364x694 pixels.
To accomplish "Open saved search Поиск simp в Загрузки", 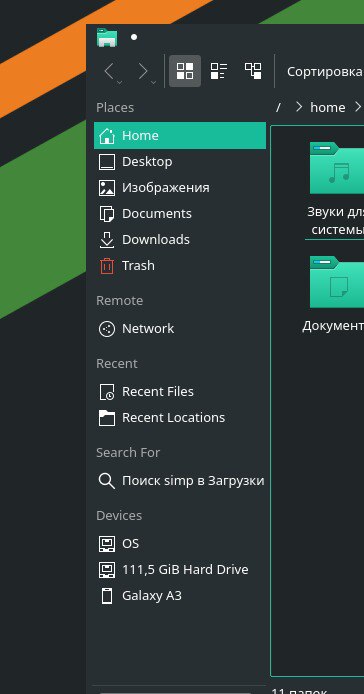I will [x=180, y=481].
